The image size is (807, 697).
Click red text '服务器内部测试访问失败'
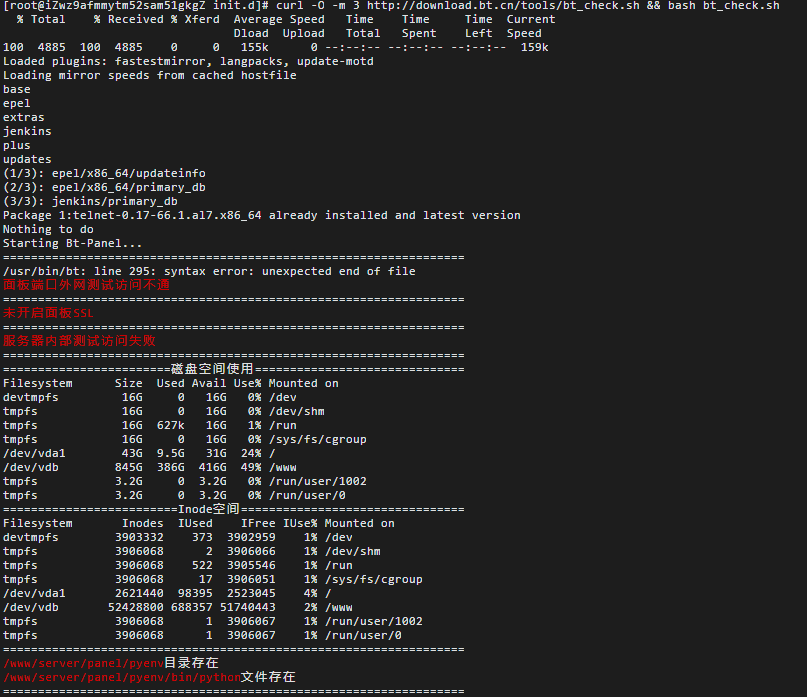pyautogui.click(x=79, y=341)
